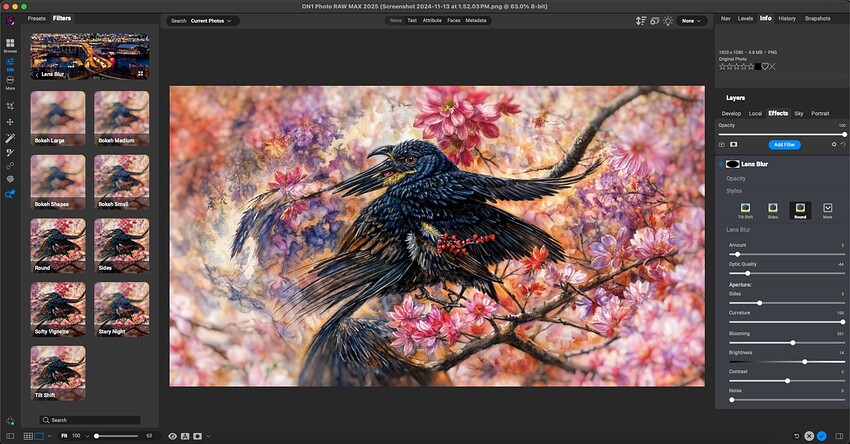Click the sort order icon in top toolbar
Image resolution: width=850 pixels, height=444 pixels.
click(x=641, y=21)
